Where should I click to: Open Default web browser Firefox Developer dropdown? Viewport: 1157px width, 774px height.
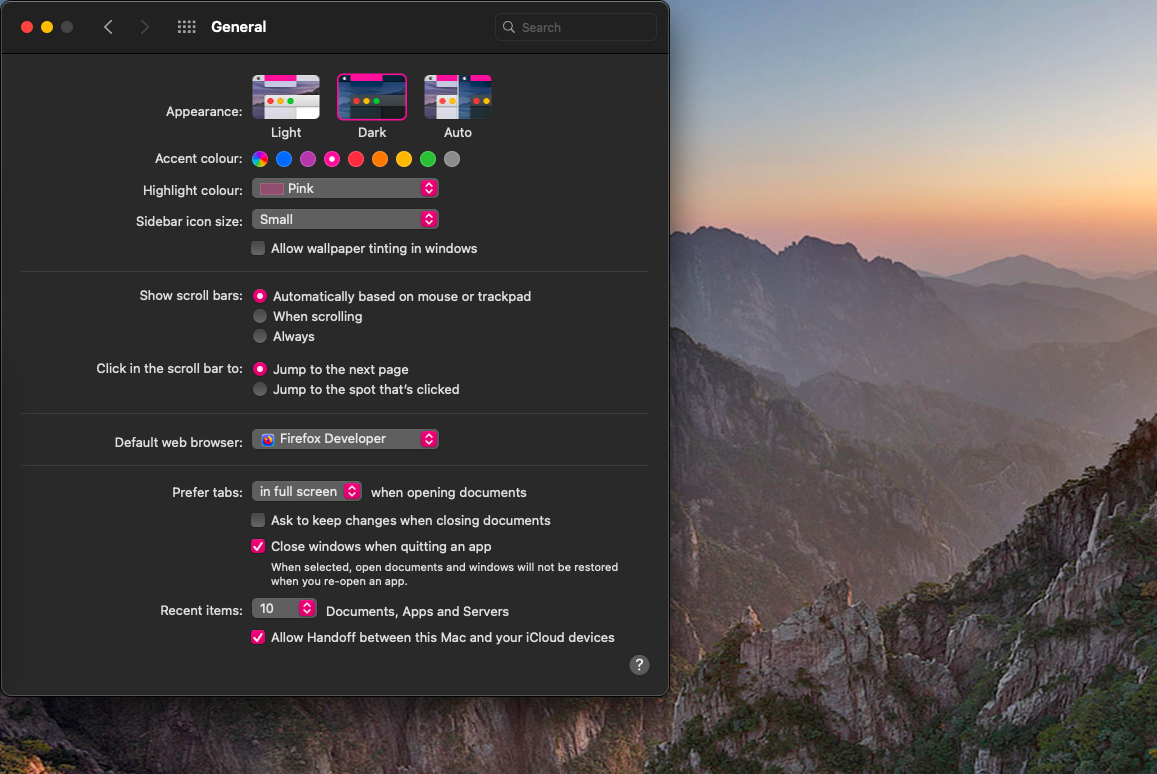pos(345,439)
